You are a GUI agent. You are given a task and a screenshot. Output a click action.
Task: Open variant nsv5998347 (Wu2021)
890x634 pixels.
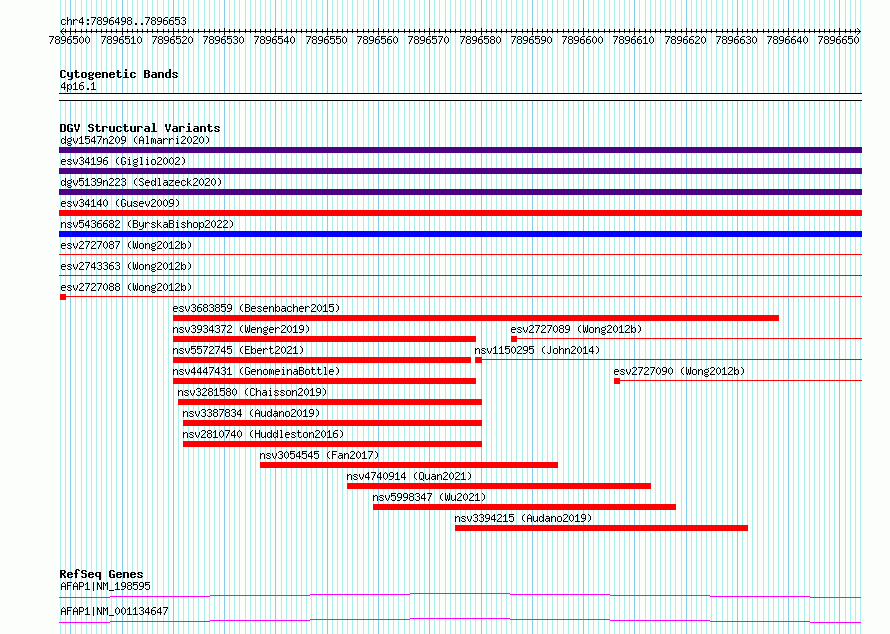click(x=429, y=497)
